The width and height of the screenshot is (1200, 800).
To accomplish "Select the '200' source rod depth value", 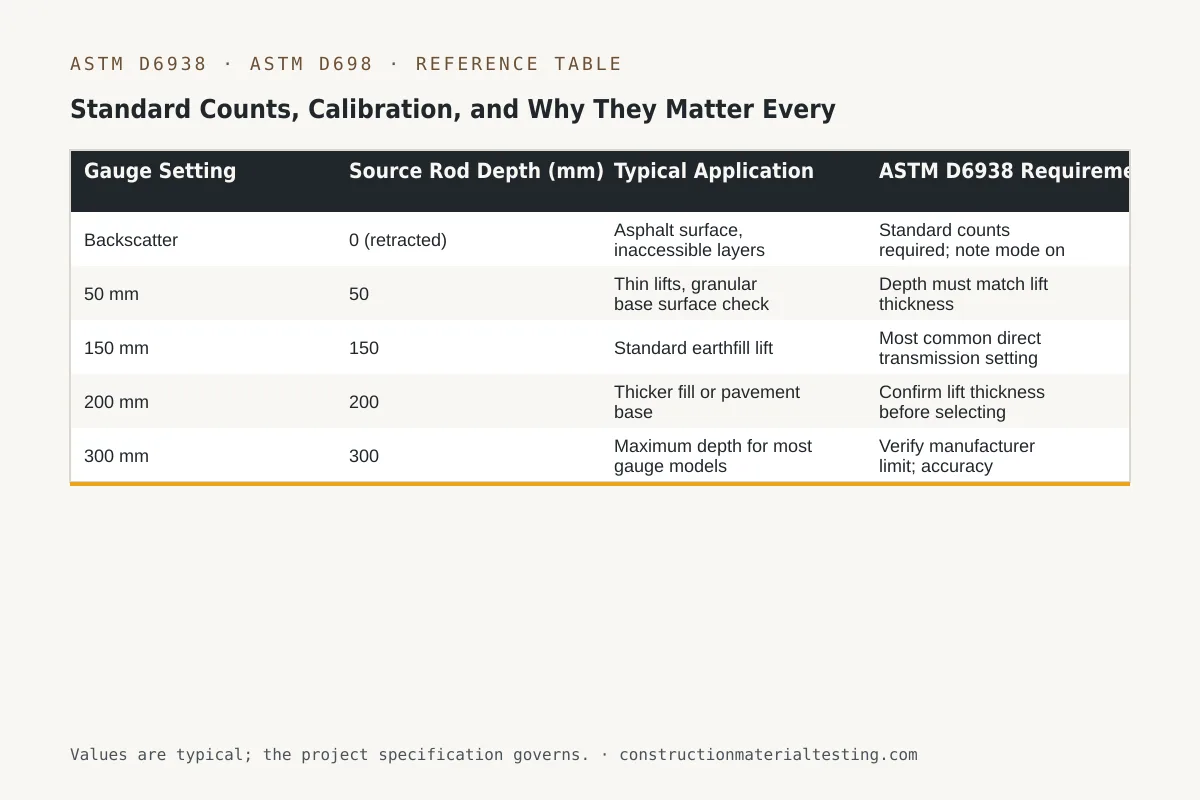I will pos(364,402).
